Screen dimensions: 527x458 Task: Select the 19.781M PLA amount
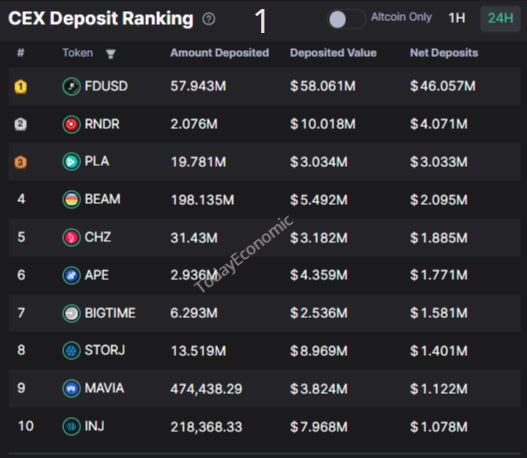coord(198,162)
